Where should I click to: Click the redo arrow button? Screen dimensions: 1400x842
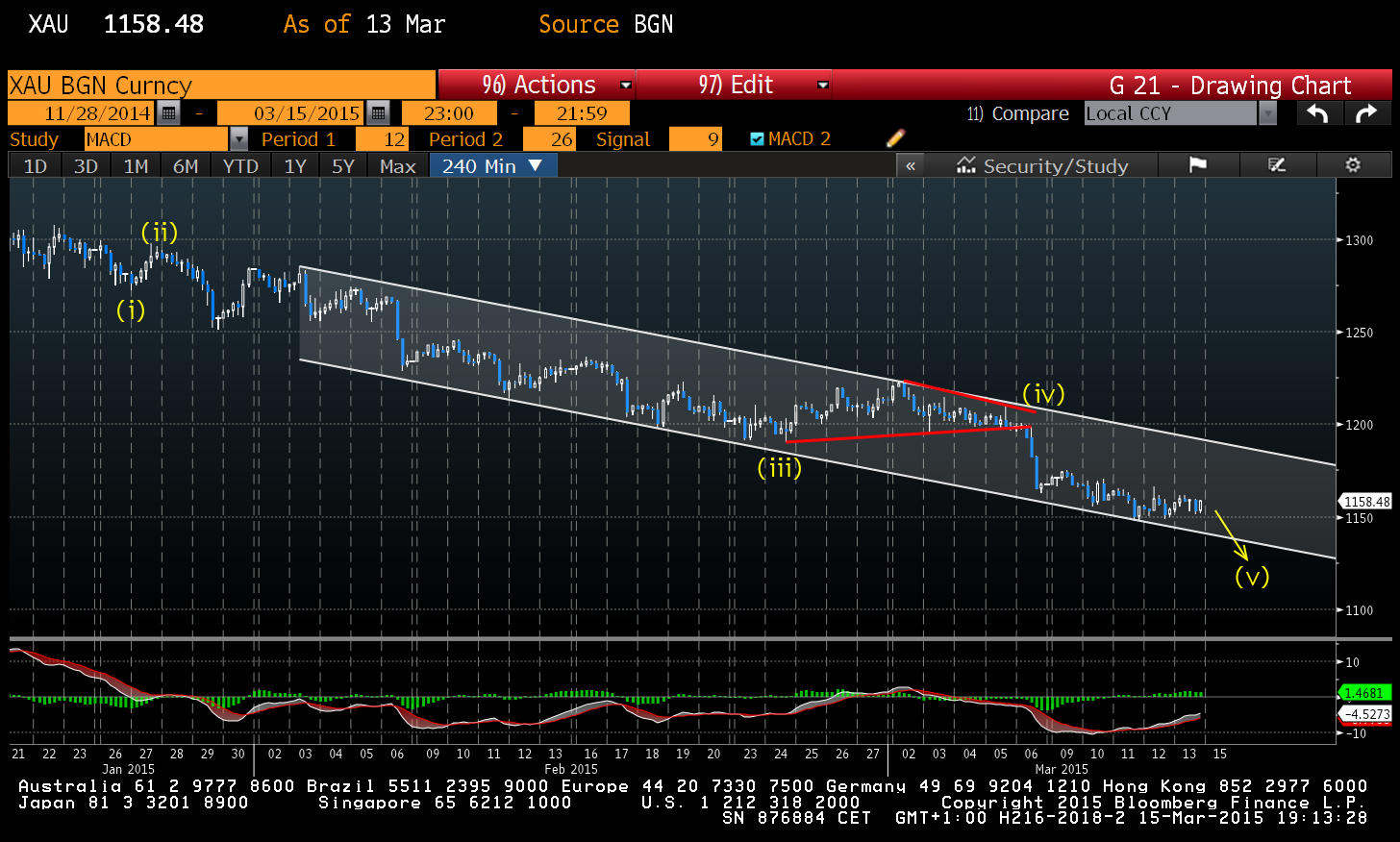tap(1366, 113)
